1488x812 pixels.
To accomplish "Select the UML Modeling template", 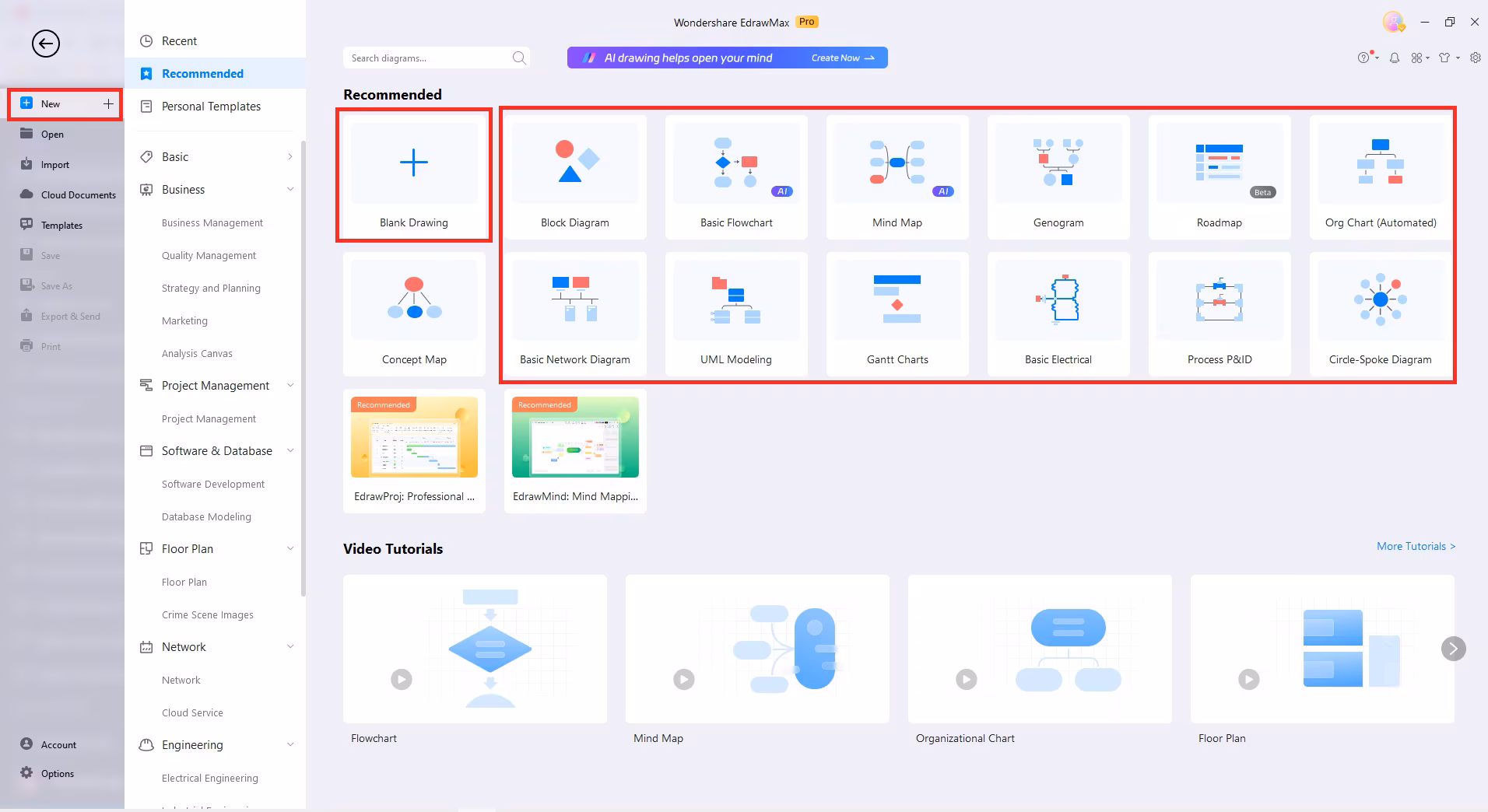I will tap(736, 313).
